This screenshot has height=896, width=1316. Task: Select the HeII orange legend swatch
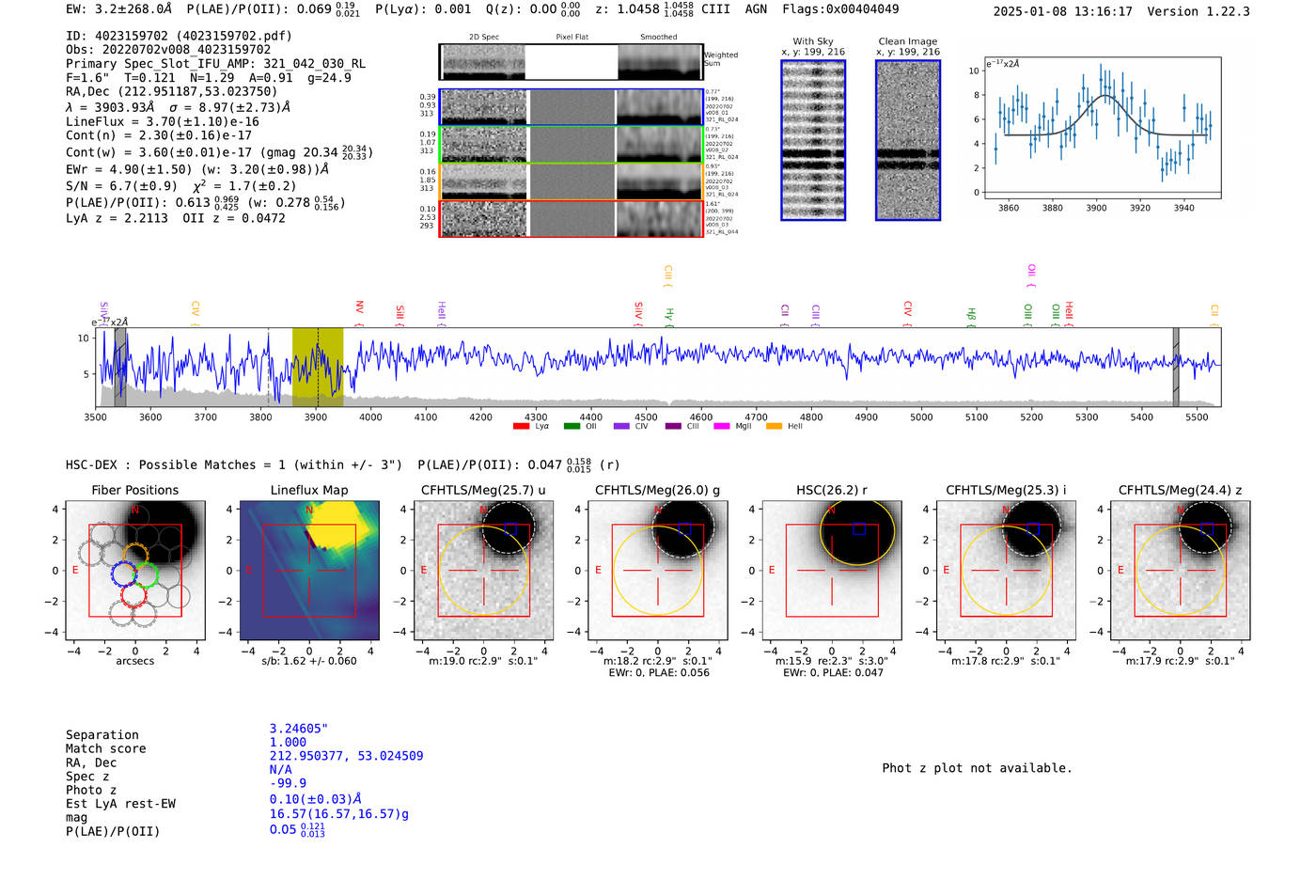click(775, 427)
